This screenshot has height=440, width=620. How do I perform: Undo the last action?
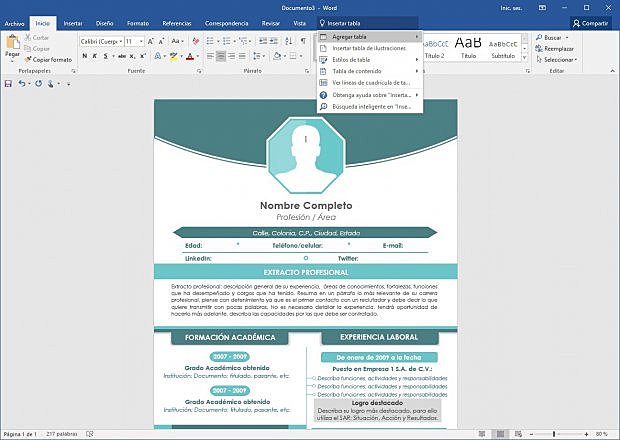click(22, 83)
